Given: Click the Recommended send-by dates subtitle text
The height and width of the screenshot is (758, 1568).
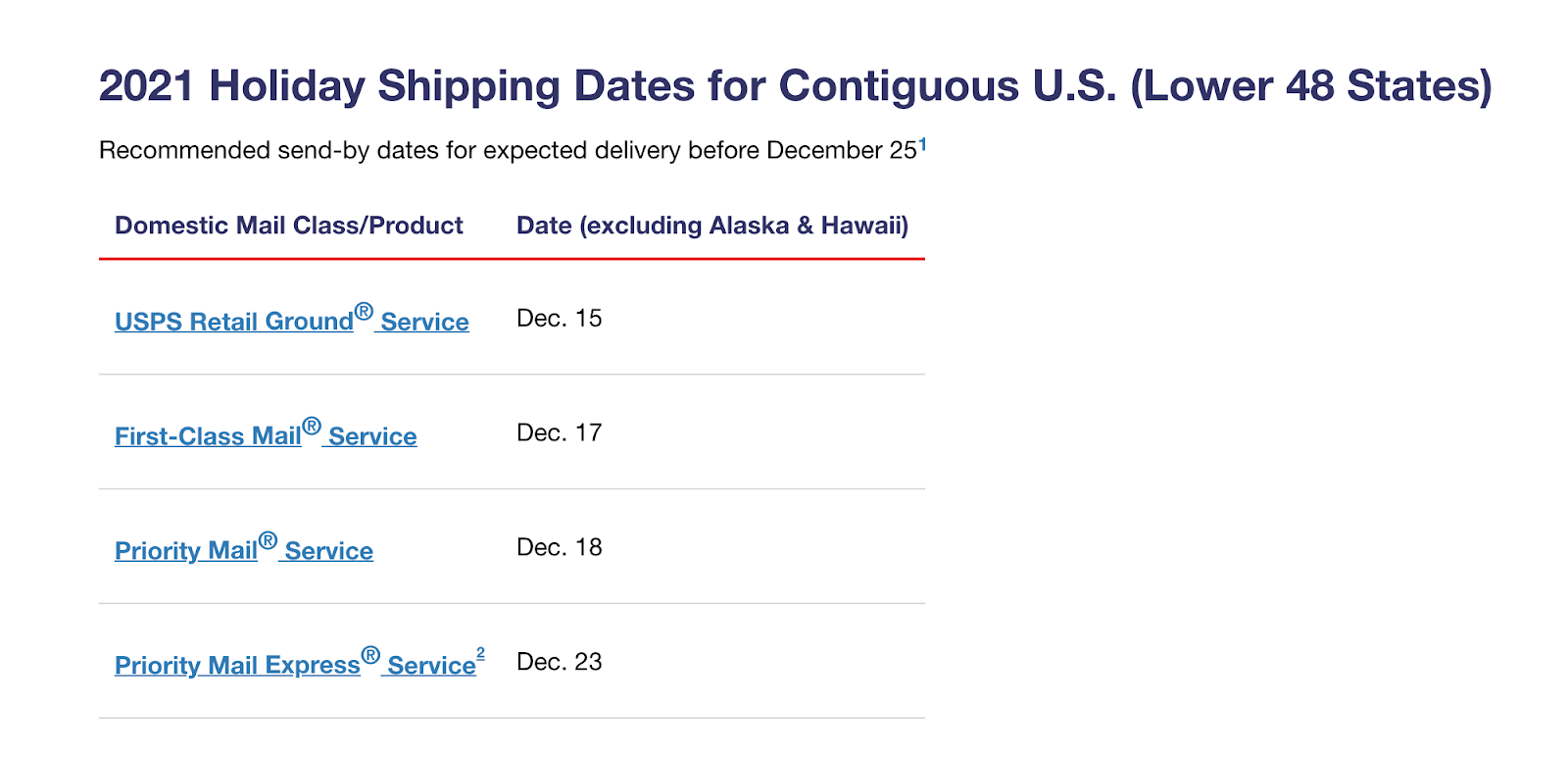Looking at the screenshot, I should pyautogui.click(x=508, y=150).
